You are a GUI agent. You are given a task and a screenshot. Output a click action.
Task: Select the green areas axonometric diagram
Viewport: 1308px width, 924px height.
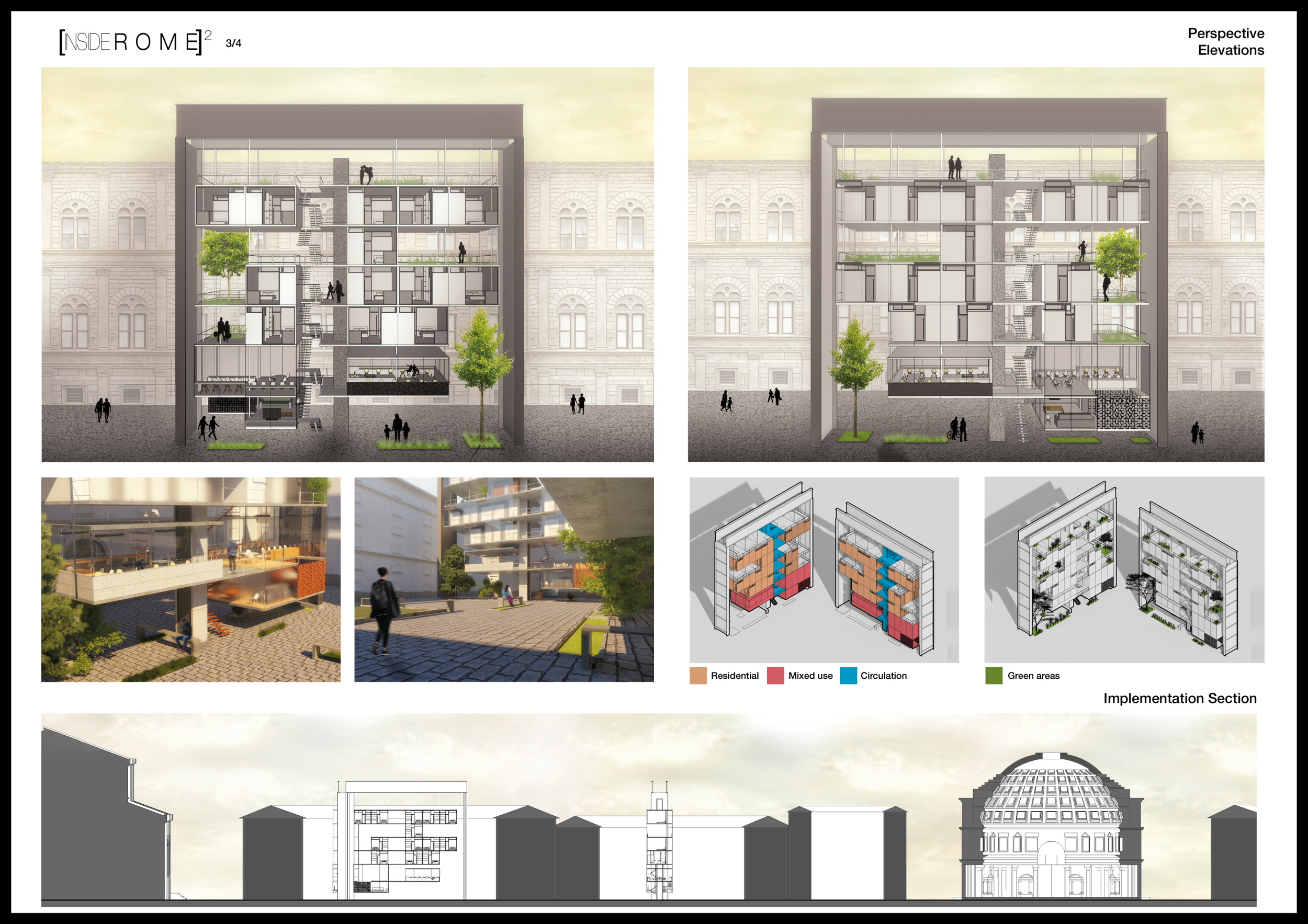(x=1123, y=569)
